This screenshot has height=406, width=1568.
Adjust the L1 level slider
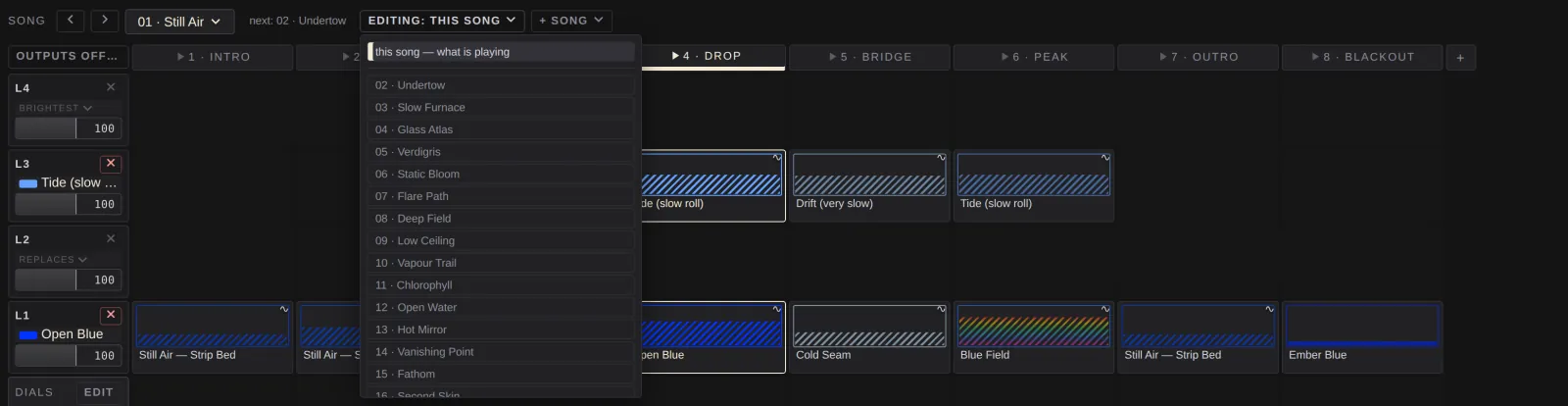46,355
